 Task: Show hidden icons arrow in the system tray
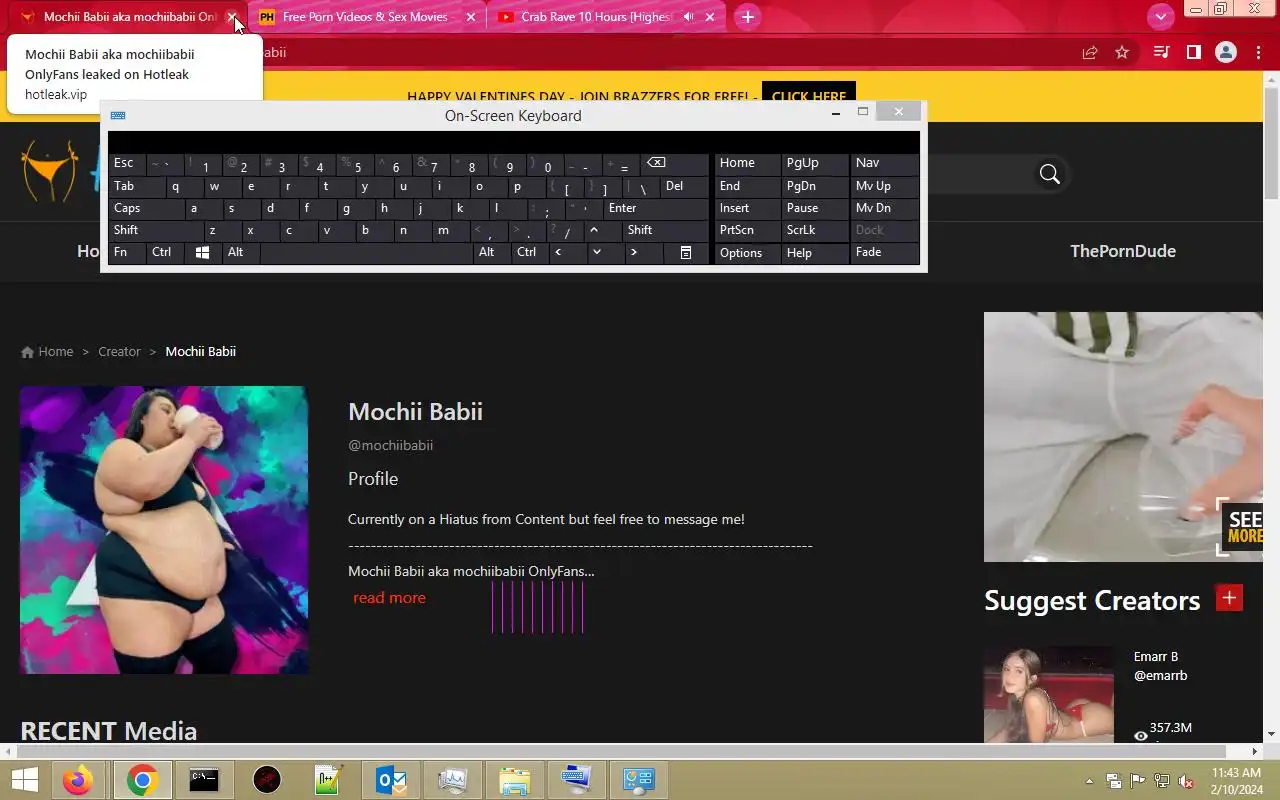click(x=1089, y=781)
